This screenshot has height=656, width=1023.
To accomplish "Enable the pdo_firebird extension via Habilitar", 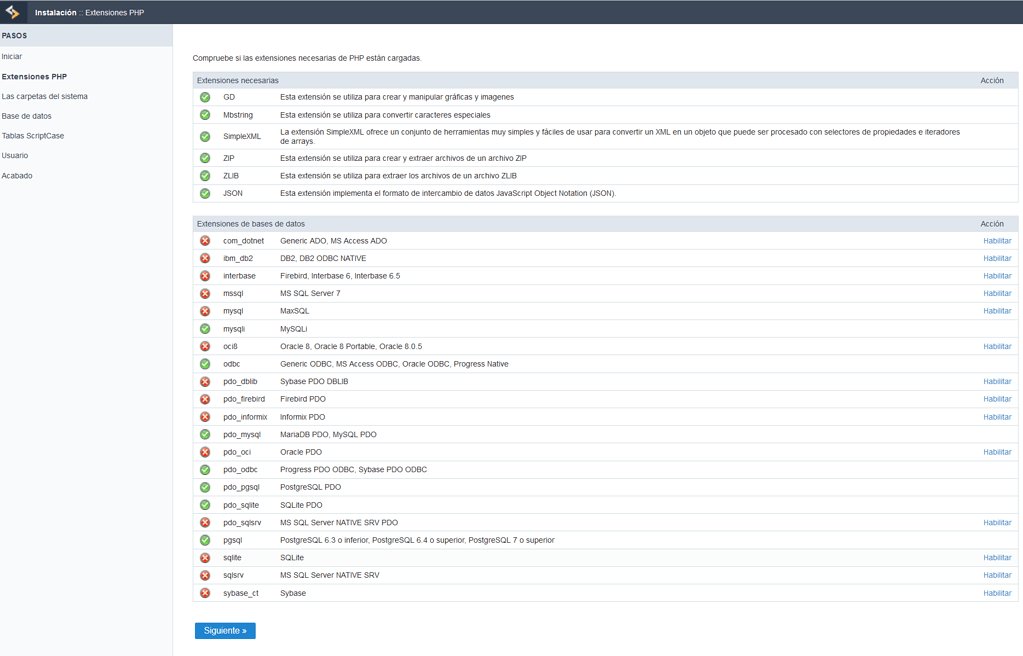I will (997, 398).
